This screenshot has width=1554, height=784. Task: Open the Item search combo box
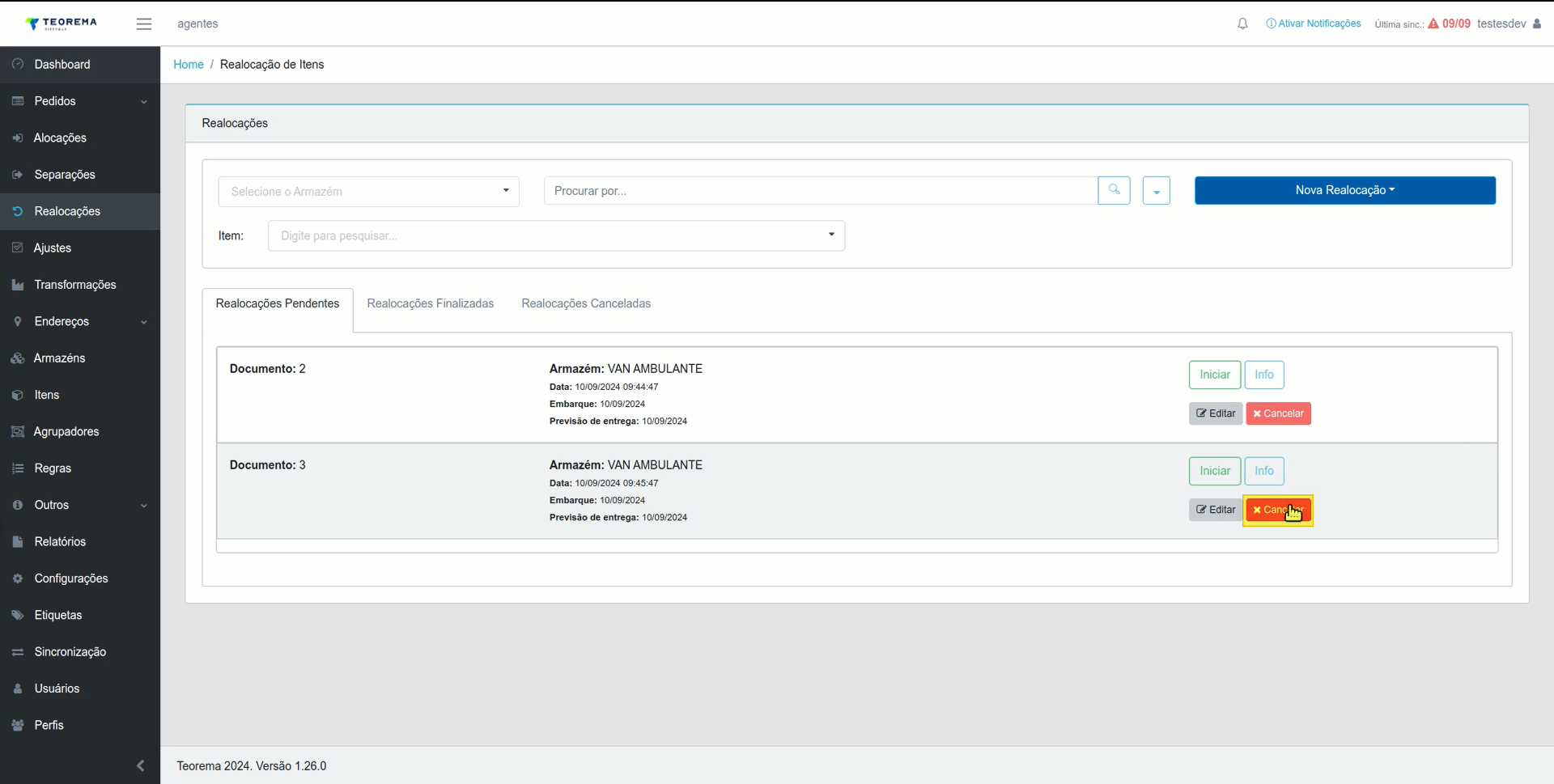556,235
